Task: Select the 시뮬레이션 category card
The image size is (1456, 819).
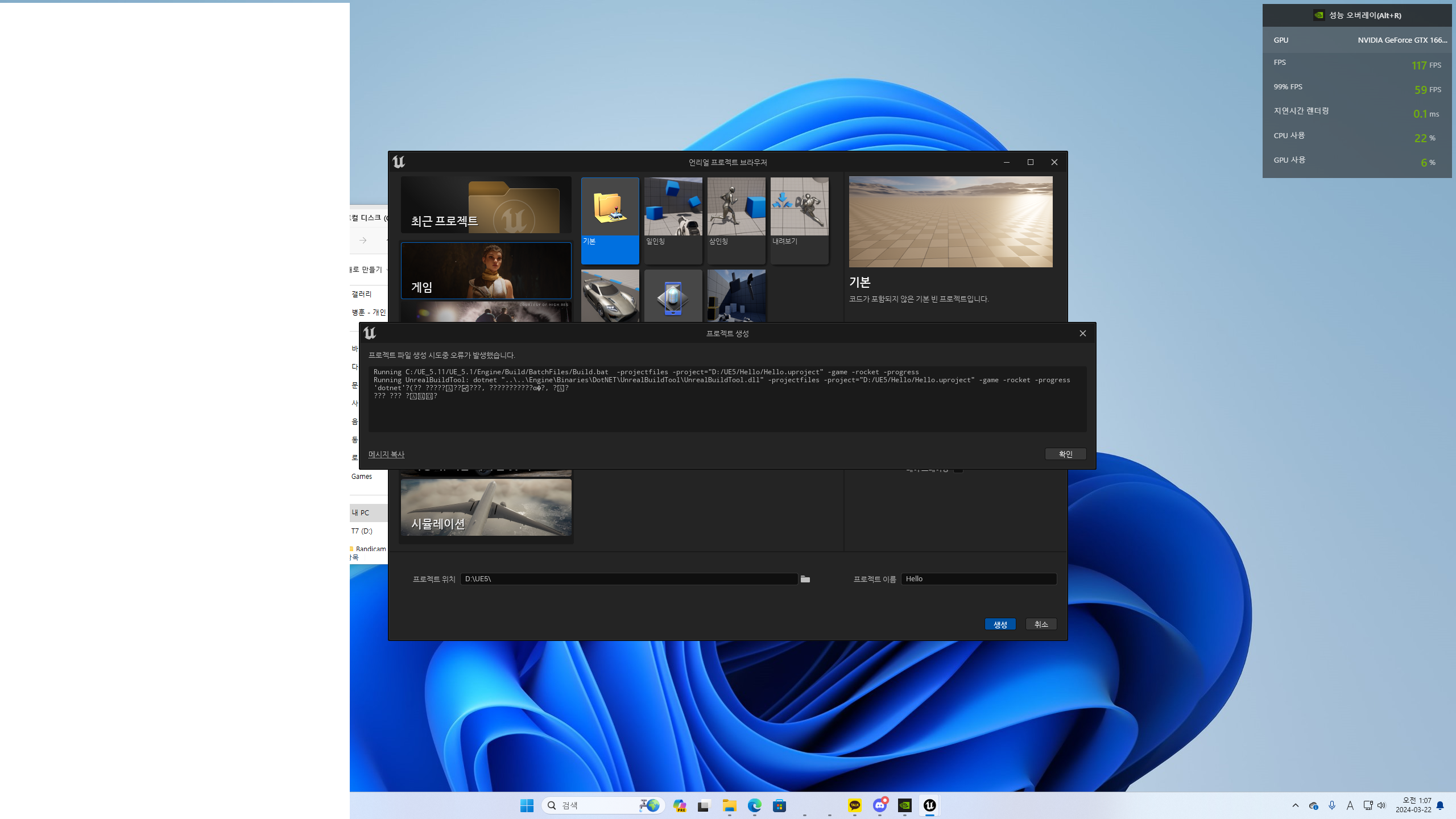Action: pyautogui.click(x=486, y=507)
